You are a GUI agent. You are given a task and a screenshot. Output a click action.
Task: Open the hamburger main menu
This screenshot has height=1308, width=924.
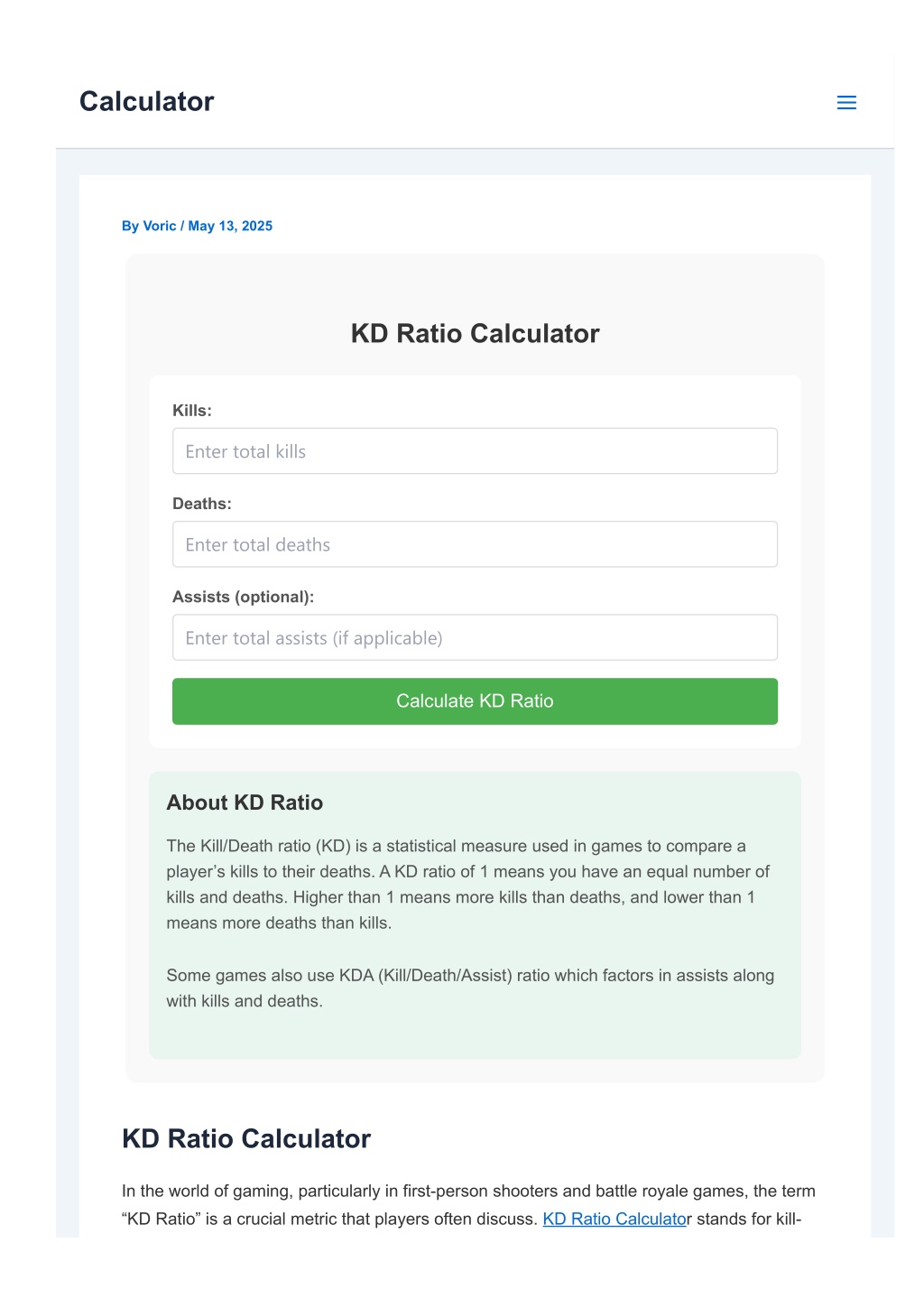coord(846,103)
